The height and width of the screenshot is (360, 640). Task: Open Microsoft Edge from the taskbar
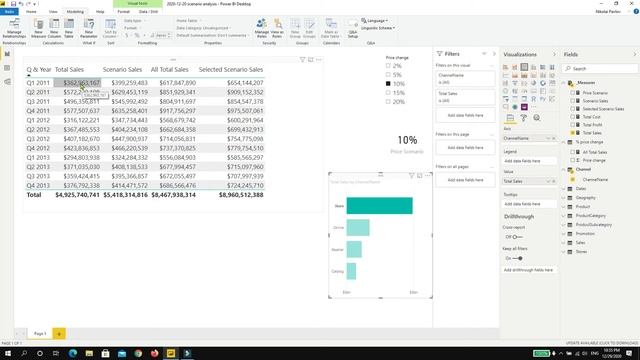click(73, 353)
